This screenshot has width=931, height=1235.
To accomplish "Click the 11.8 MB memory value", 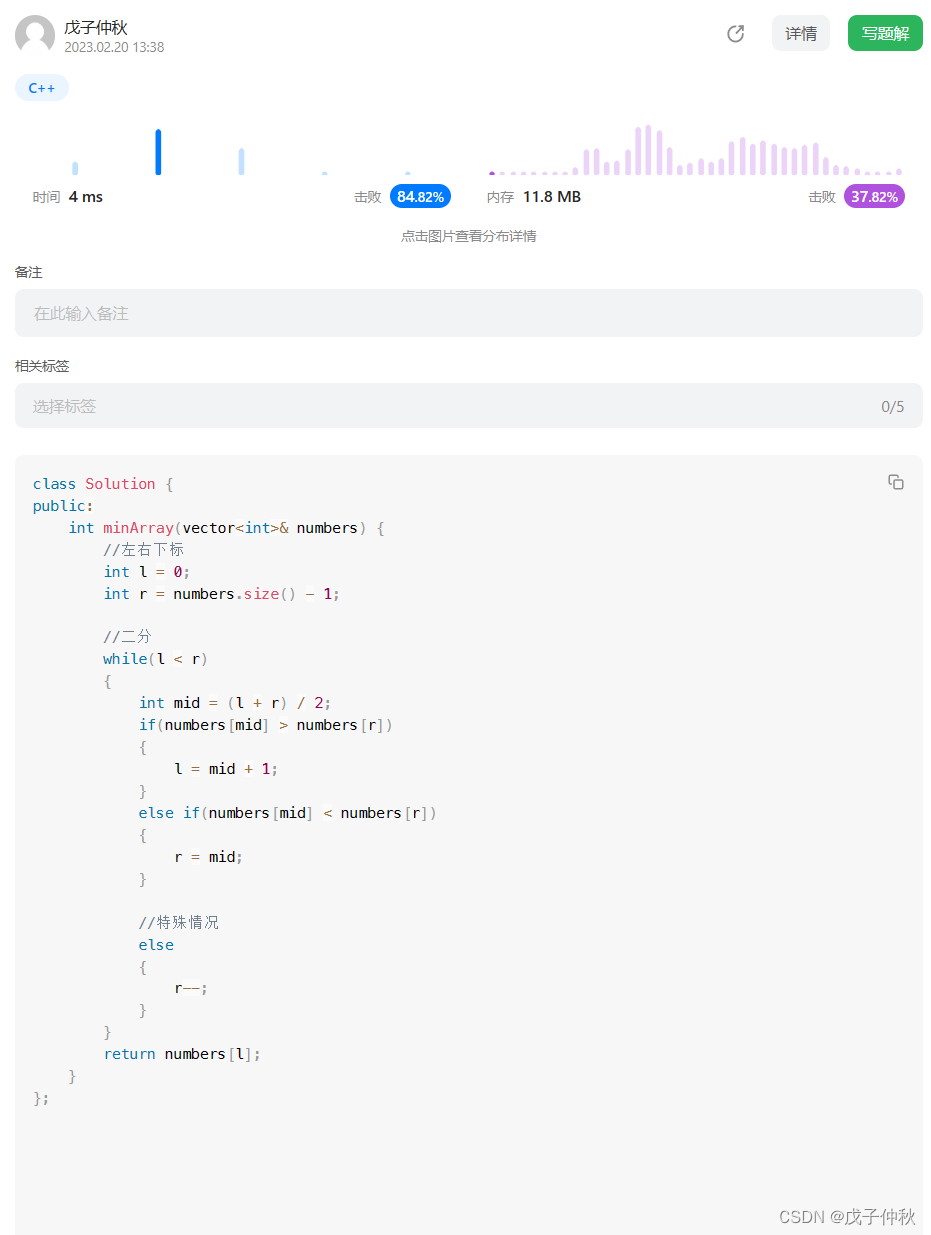I will click(x=551, y=197).
